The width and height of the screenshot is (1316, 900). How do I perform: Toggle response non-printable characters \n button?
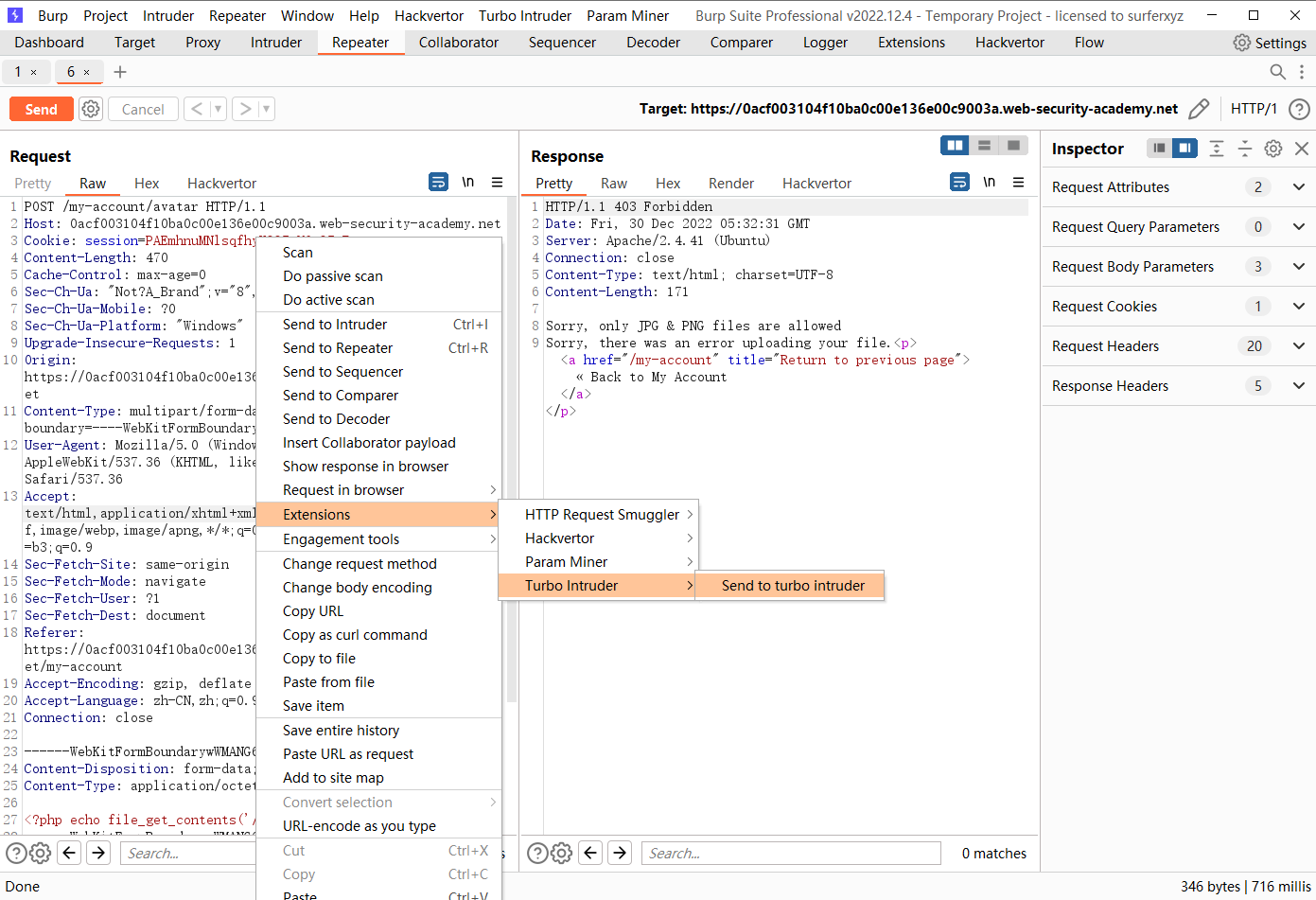pyautogui.click(x=990, y=182)
